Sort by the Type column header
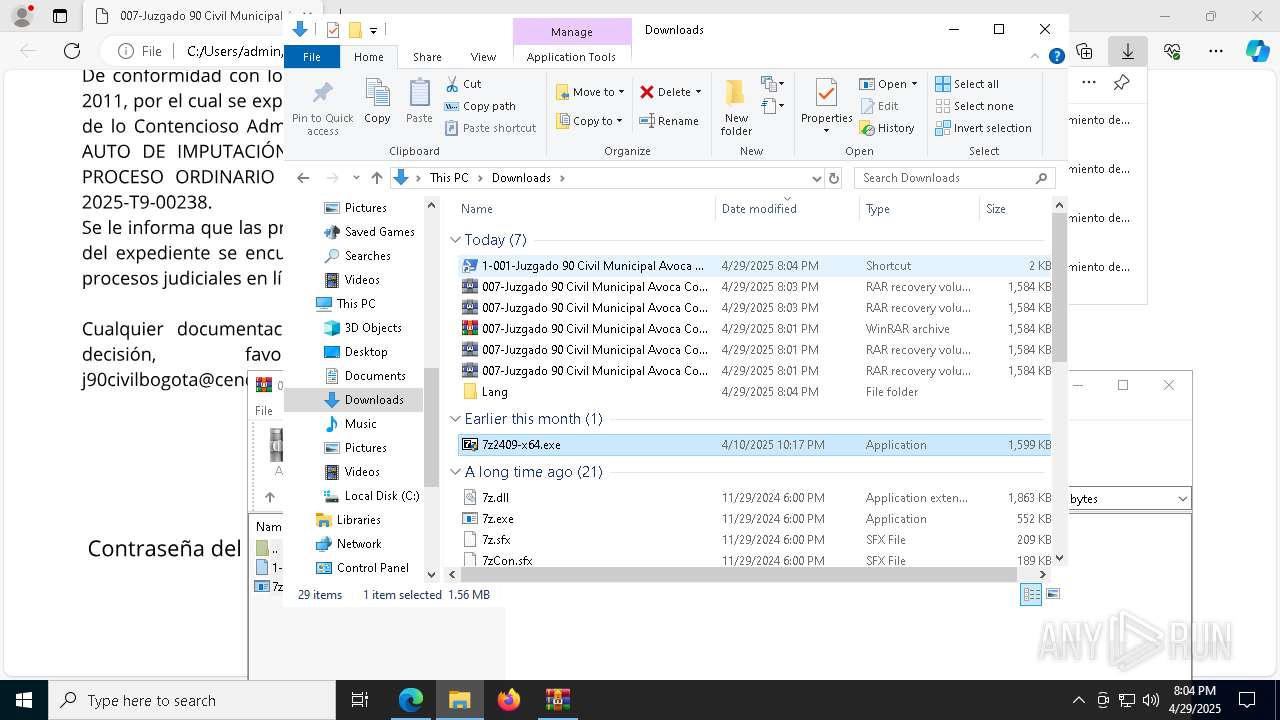This screenshot has width=1280, height=720. click(918, 208)
